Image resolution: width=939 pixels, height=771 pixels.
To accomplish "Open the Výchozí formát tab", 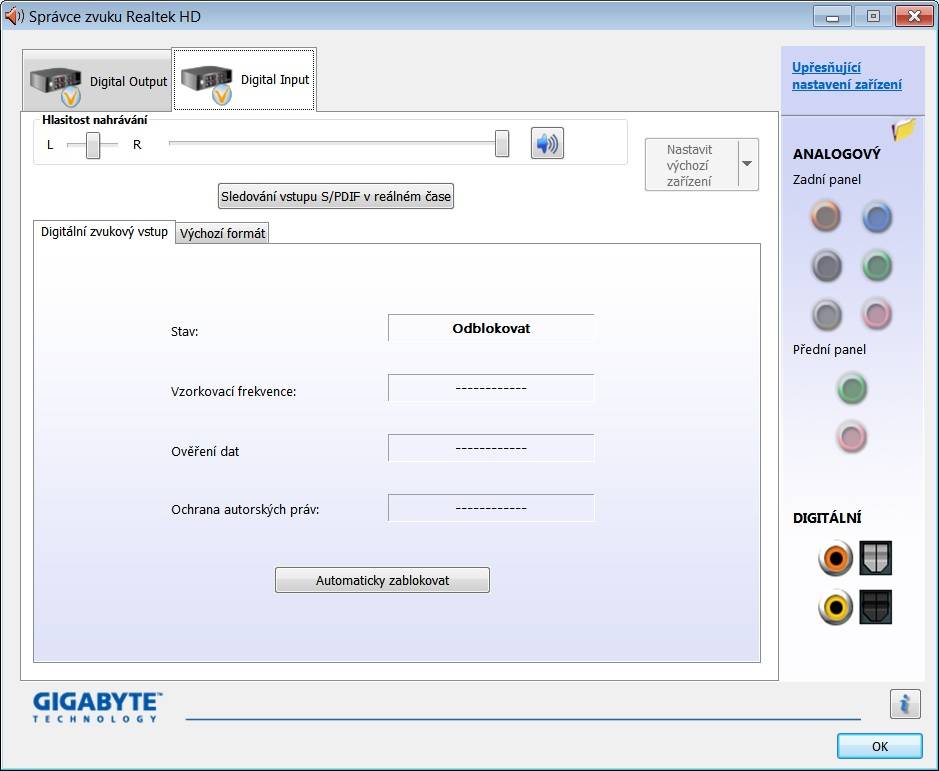I will (x=222, y=234).
